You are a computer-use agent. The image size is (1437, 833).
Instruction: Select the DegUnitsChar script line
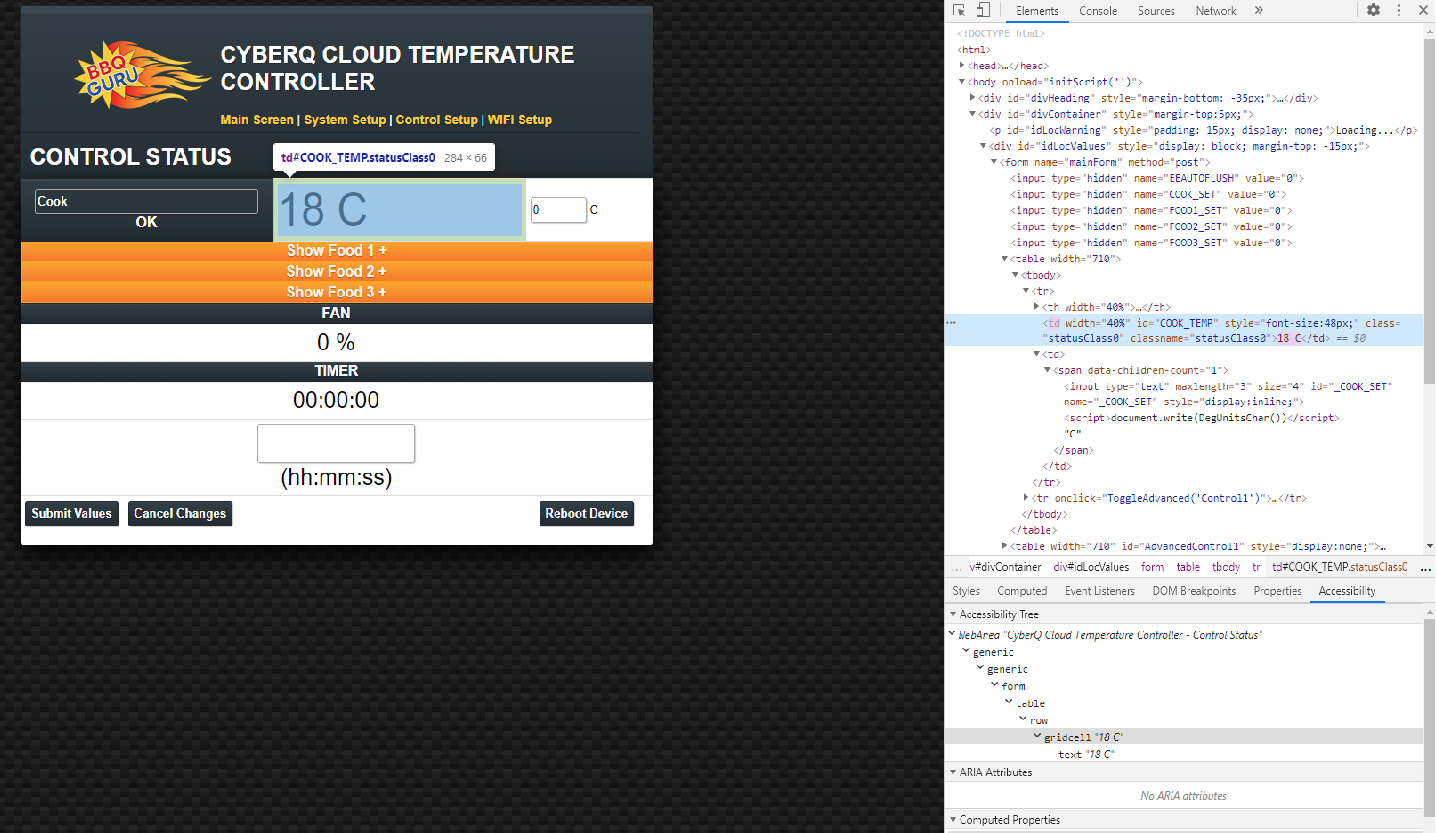click(1201, 418)
